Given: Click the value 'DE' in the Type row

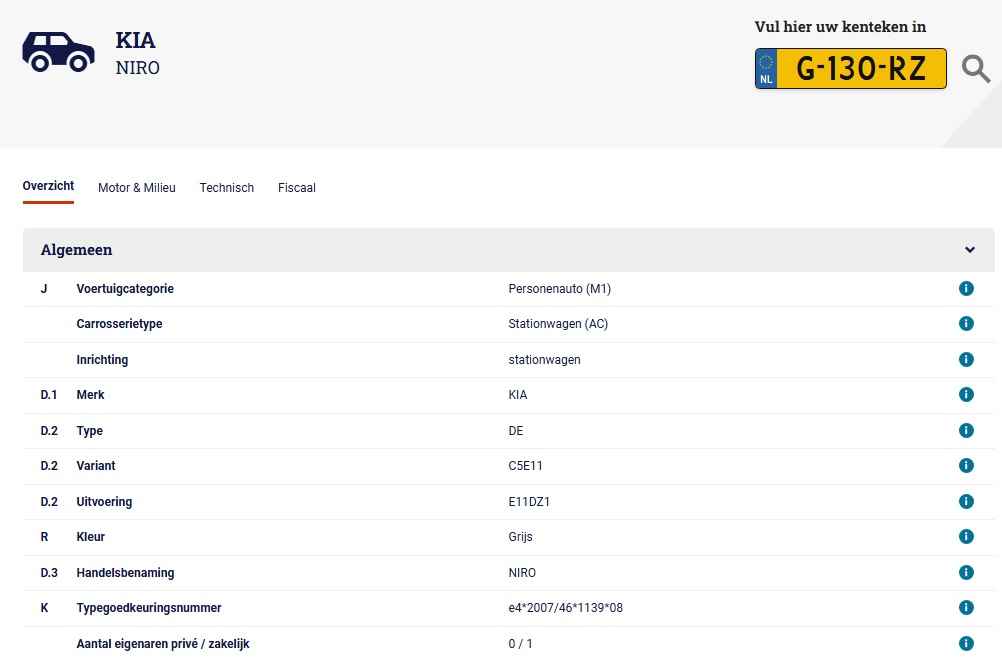Looking at the screenshot, I should 516,431.
